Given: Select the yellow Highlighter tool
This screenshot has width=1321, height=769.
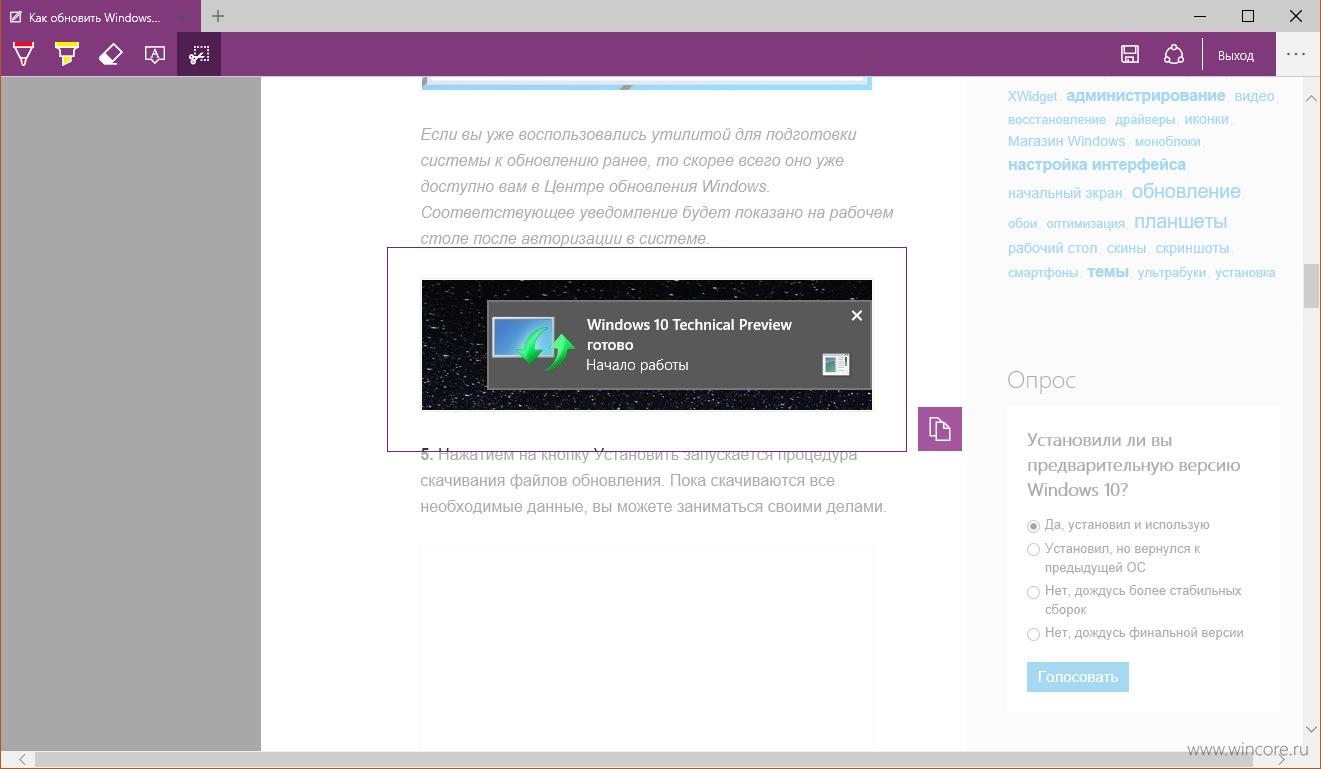Looking at the screenshot, I should pyautogui.click(x=67, y=54).
